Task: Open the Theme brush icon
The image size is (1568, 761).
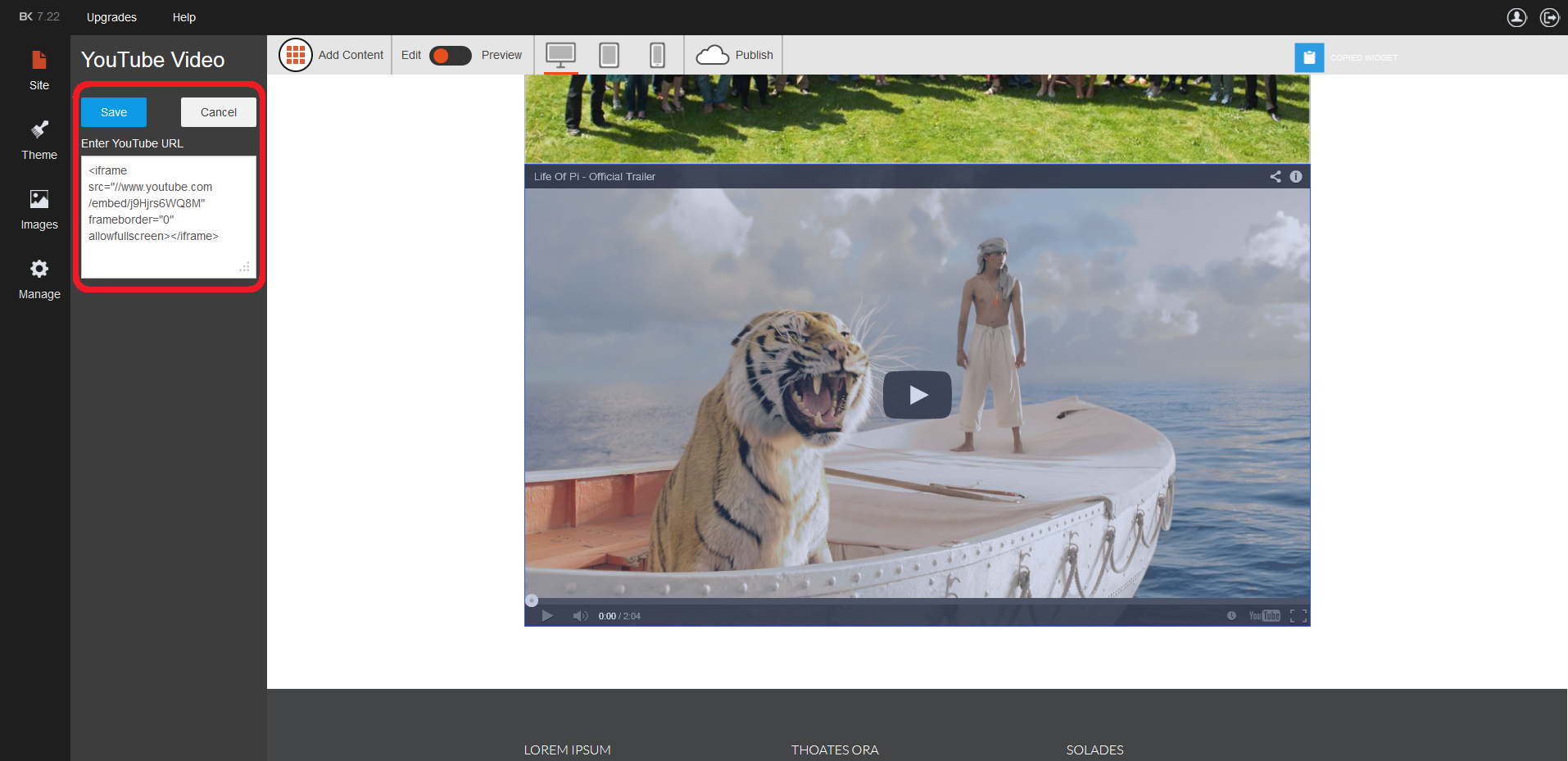Action: 39,129
